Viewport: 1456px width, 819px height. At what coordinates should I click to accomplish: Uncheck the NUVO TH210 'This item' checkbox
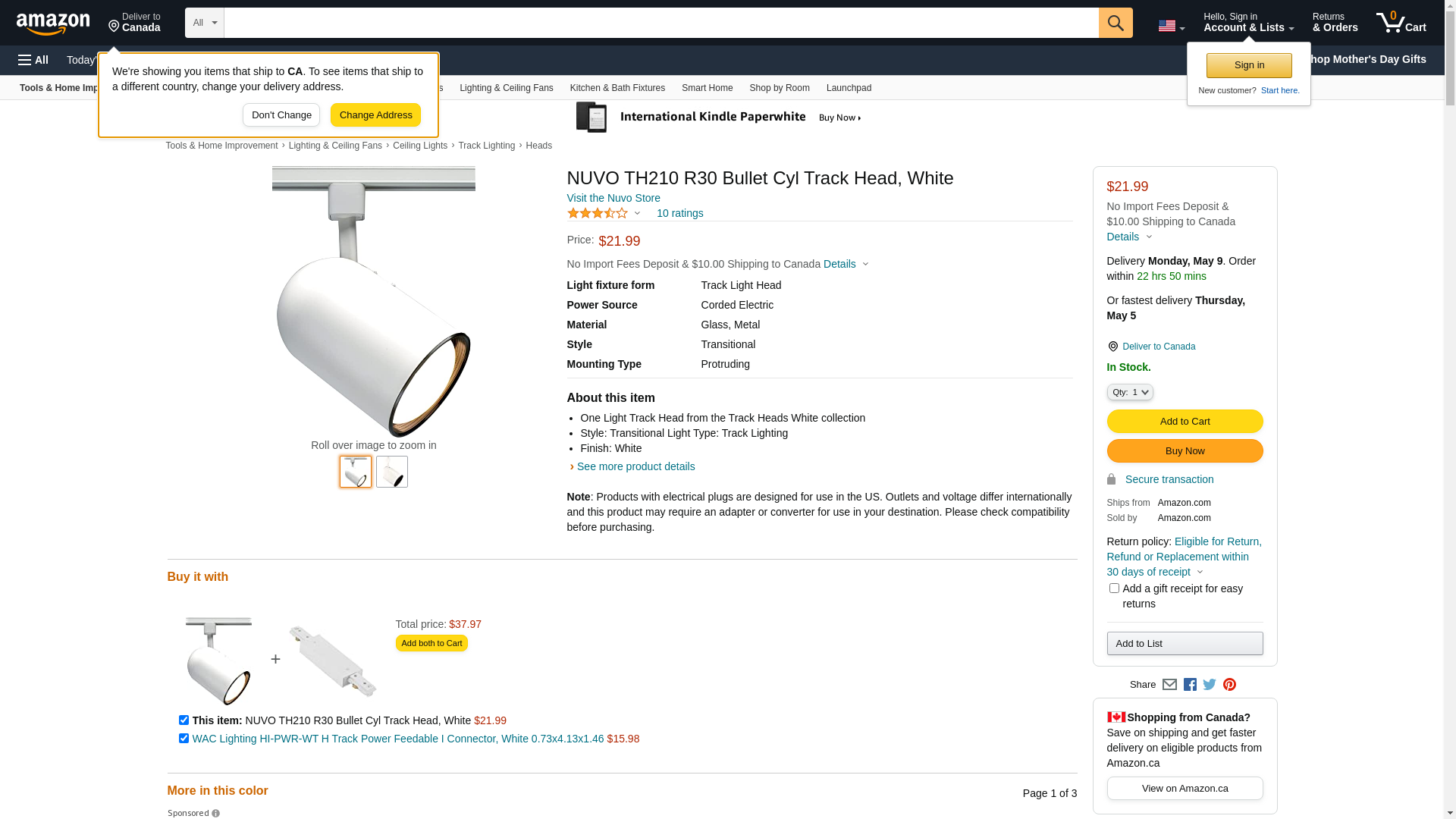[x=184, y=720]
